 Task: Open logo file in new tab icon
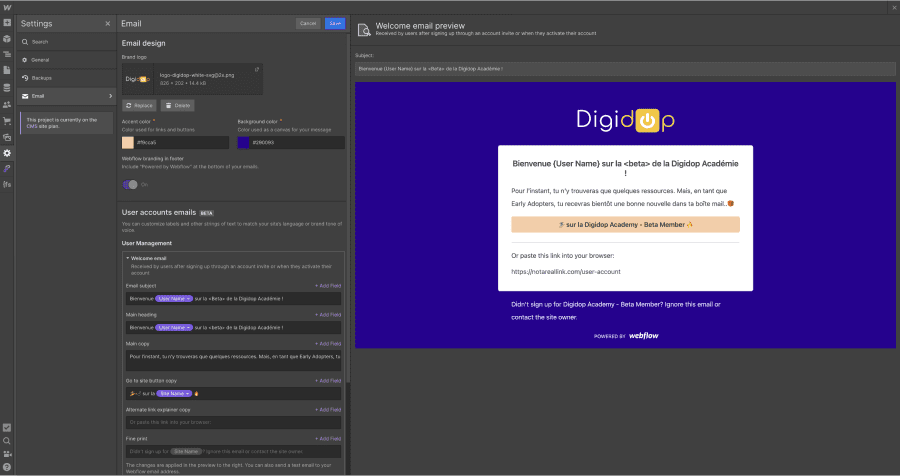[x=257, y=69]
